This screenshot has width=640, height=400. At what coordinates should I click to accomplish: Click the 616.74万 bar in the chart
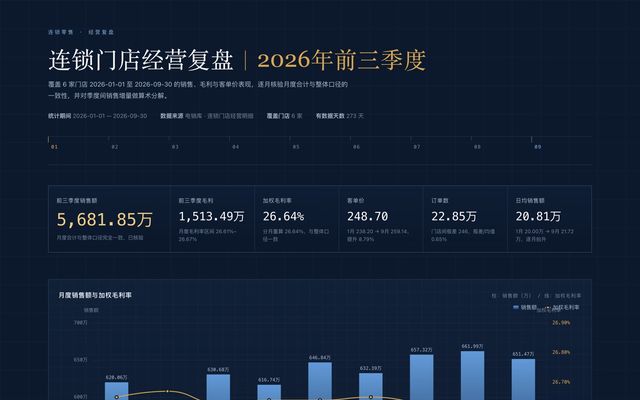point(269,392)
